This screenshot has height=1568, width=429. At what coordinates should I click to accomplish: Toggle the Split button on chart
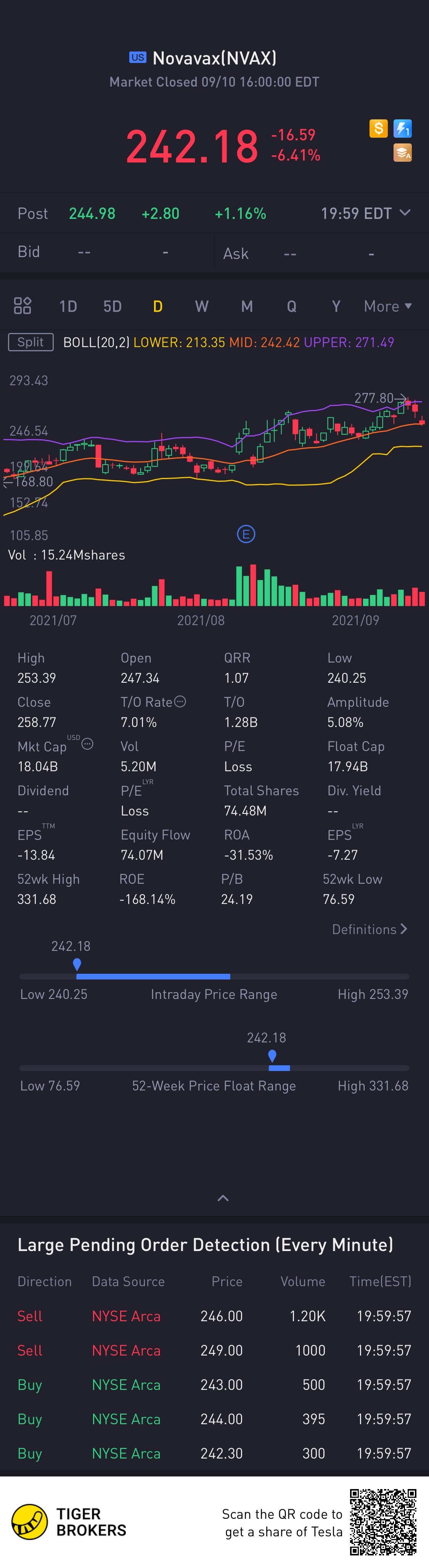pos(31,342)
